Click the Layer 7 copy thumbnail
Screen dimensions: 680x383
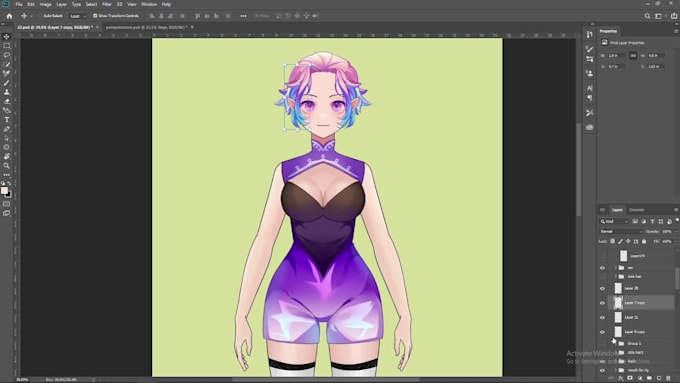click(x=618, y=303)
